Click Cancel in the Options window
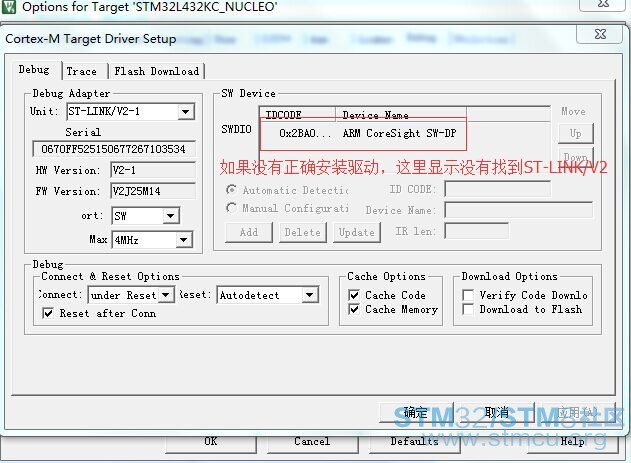This screenshot has height=463, width=631. pos(312,442)
